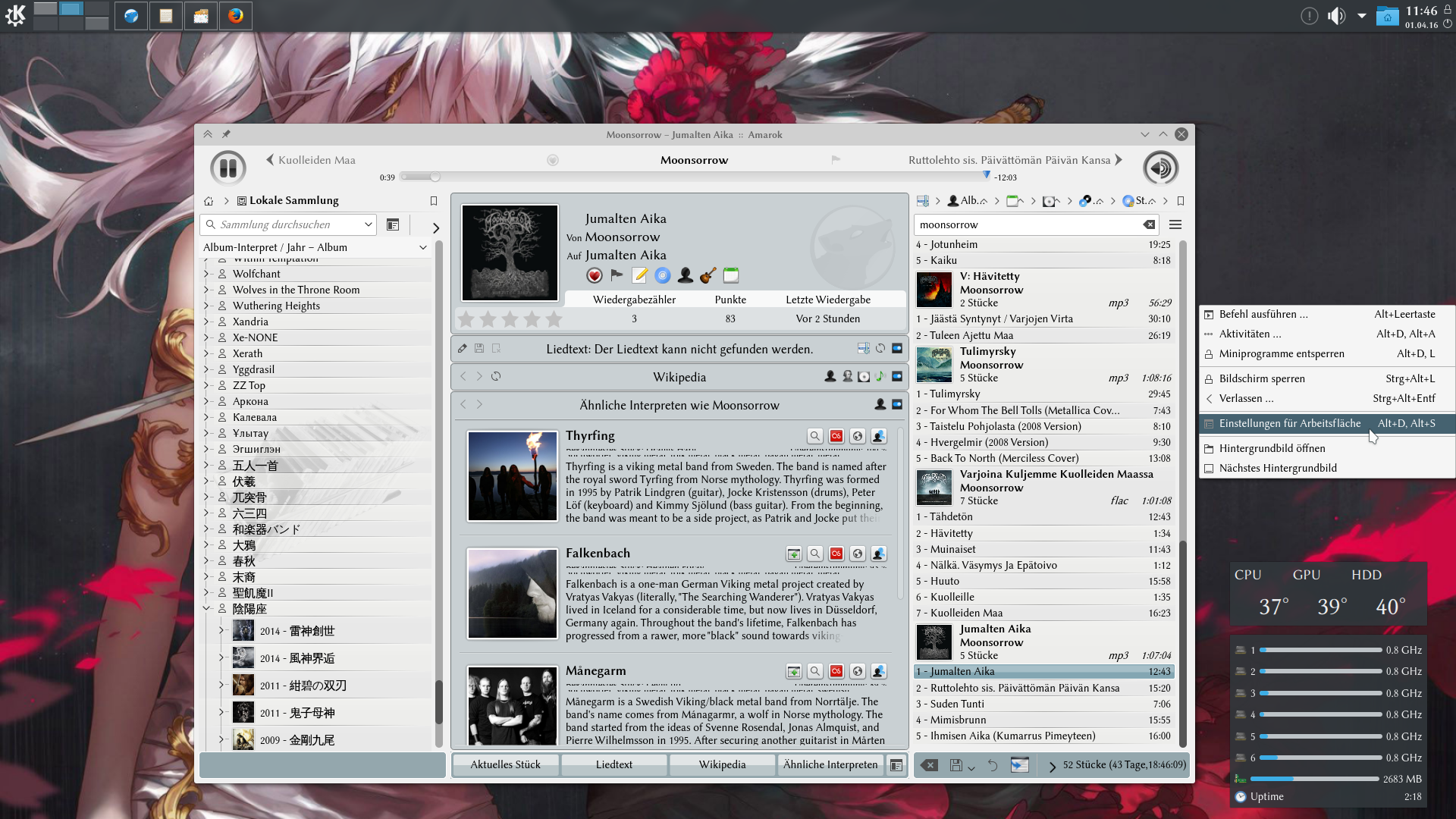Click the volume speaker button in Amarok
Screen dimensions: 1456x819
(x=1160, y=168)
